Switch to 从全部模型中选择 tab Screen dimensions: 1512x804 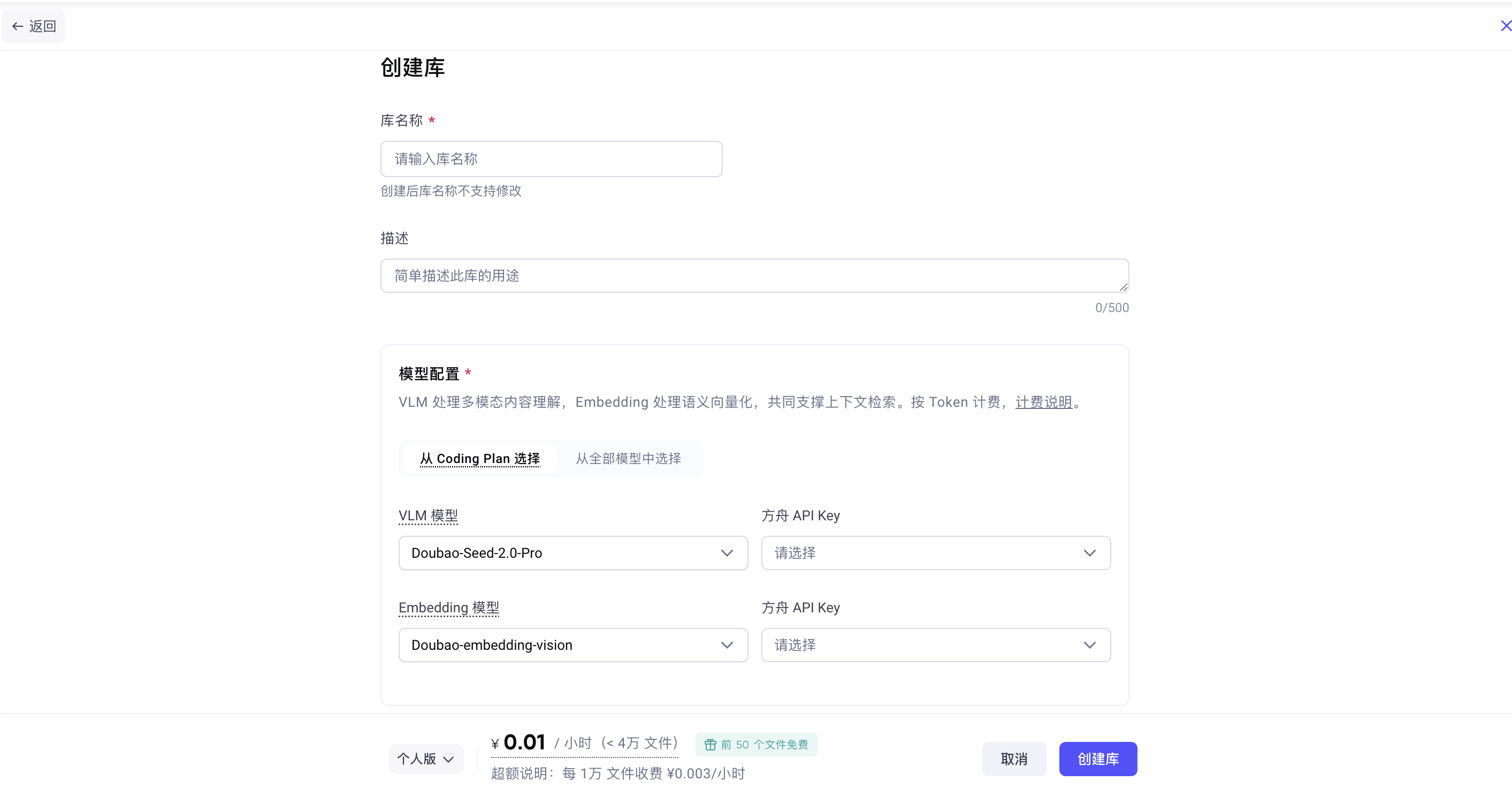pos(628,459)
